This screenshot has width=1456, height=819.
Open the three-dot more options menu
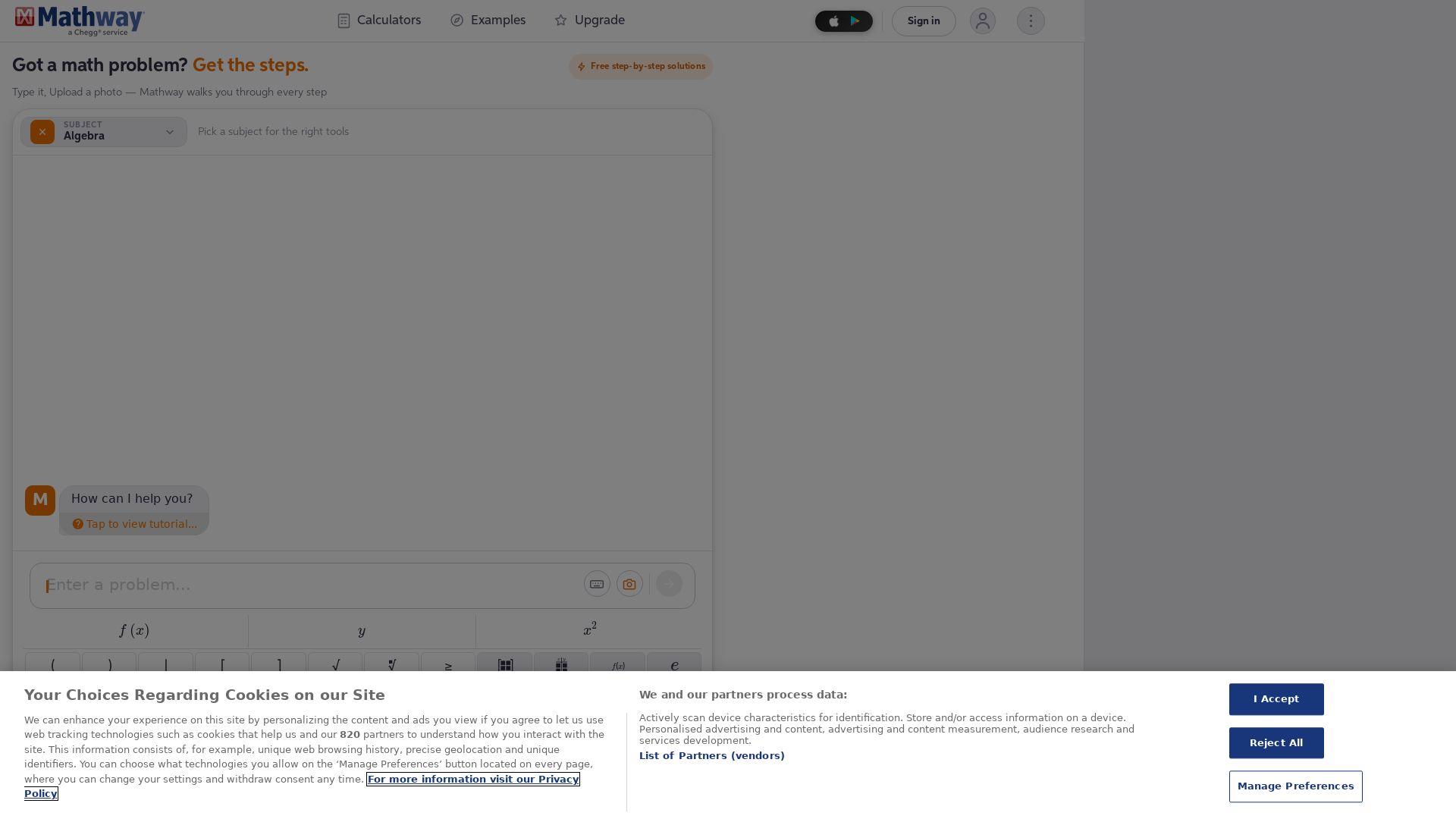[1031, 20]
